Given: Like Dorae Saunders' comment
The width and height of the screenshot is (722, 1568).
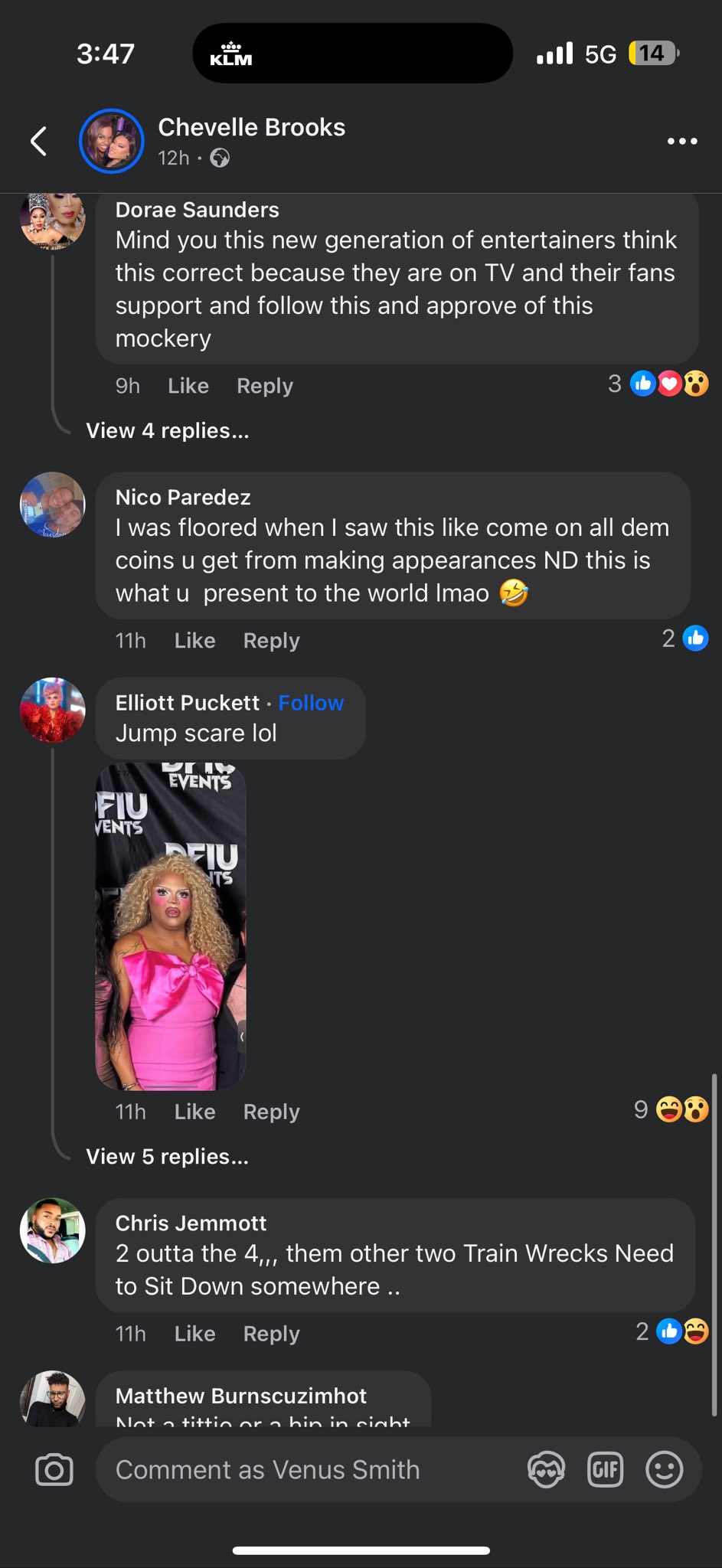Looking at the screenshot, I should click(188, 385).
